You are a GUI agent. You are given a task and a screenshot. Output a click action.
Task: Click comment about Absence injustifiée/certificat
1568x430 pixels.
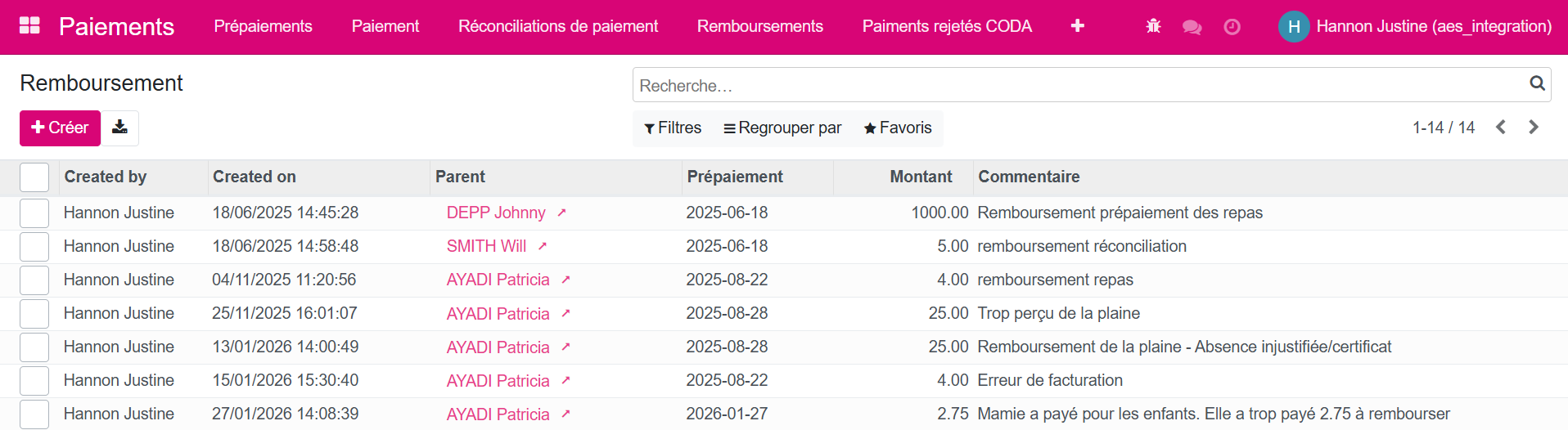pos(1184,347)
